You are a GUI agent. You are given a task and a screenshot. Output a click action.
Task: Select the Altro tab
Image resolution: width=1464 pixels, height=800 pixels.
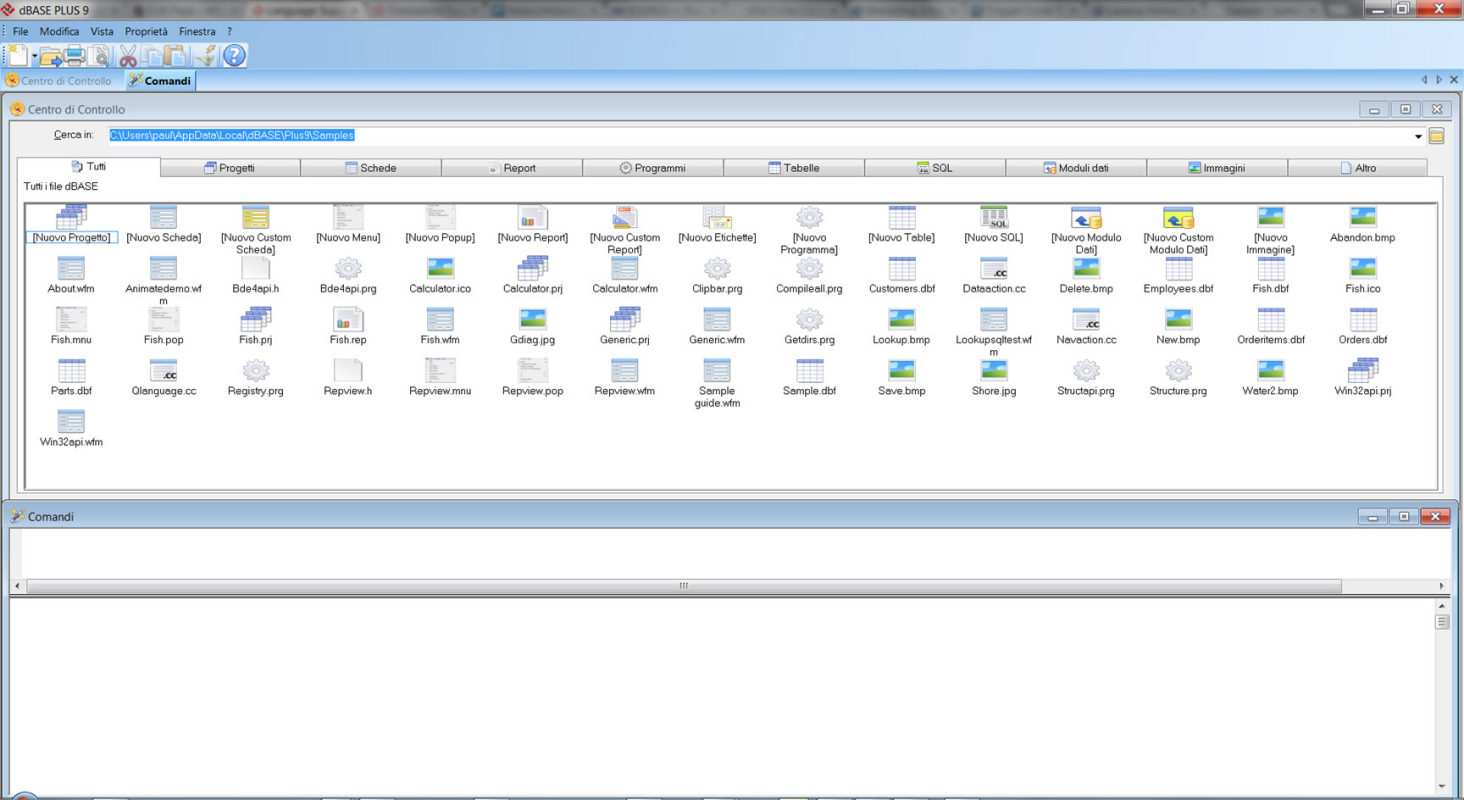click(x=1358, y=168)
